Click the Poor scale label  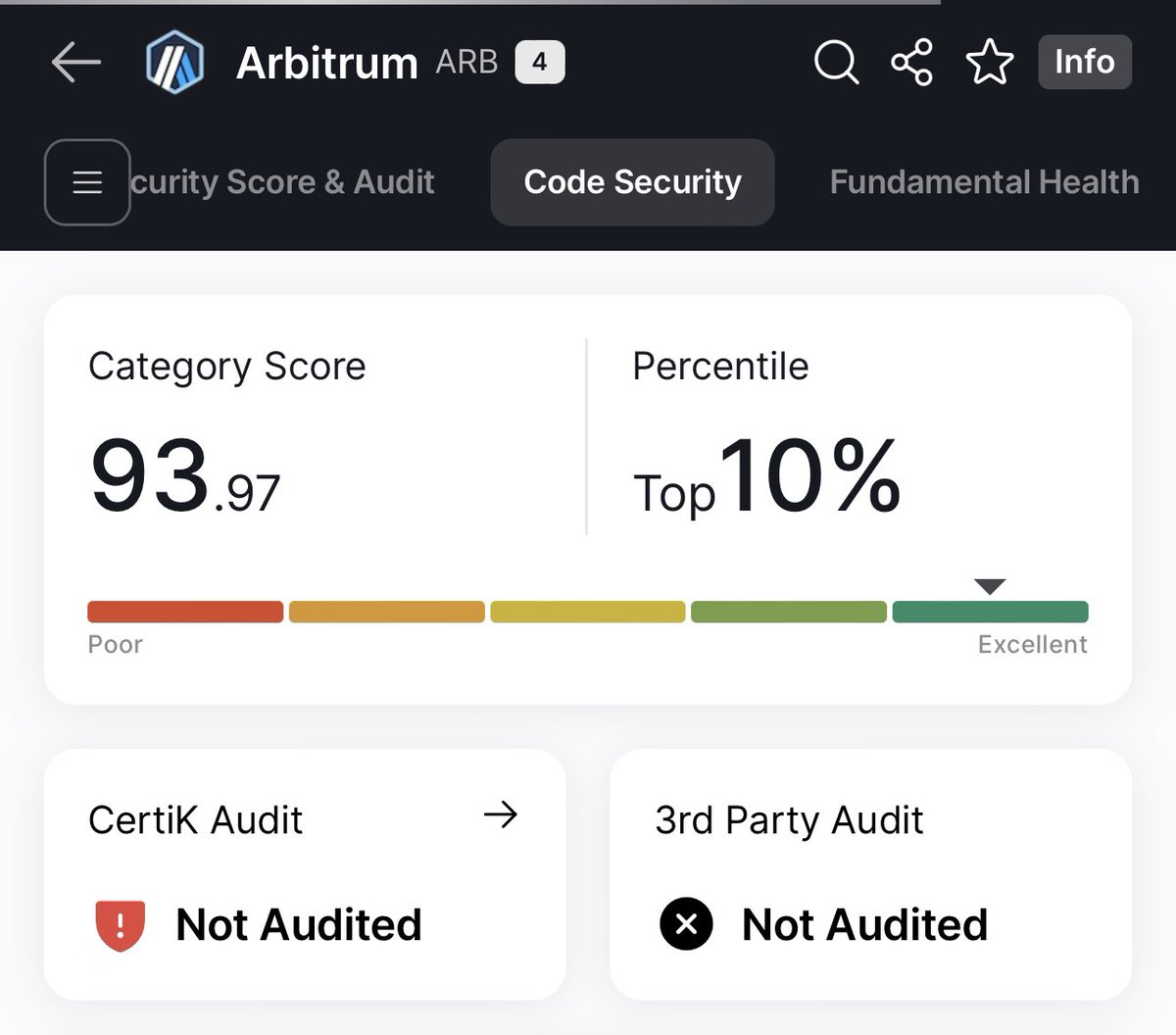[116, 645]
